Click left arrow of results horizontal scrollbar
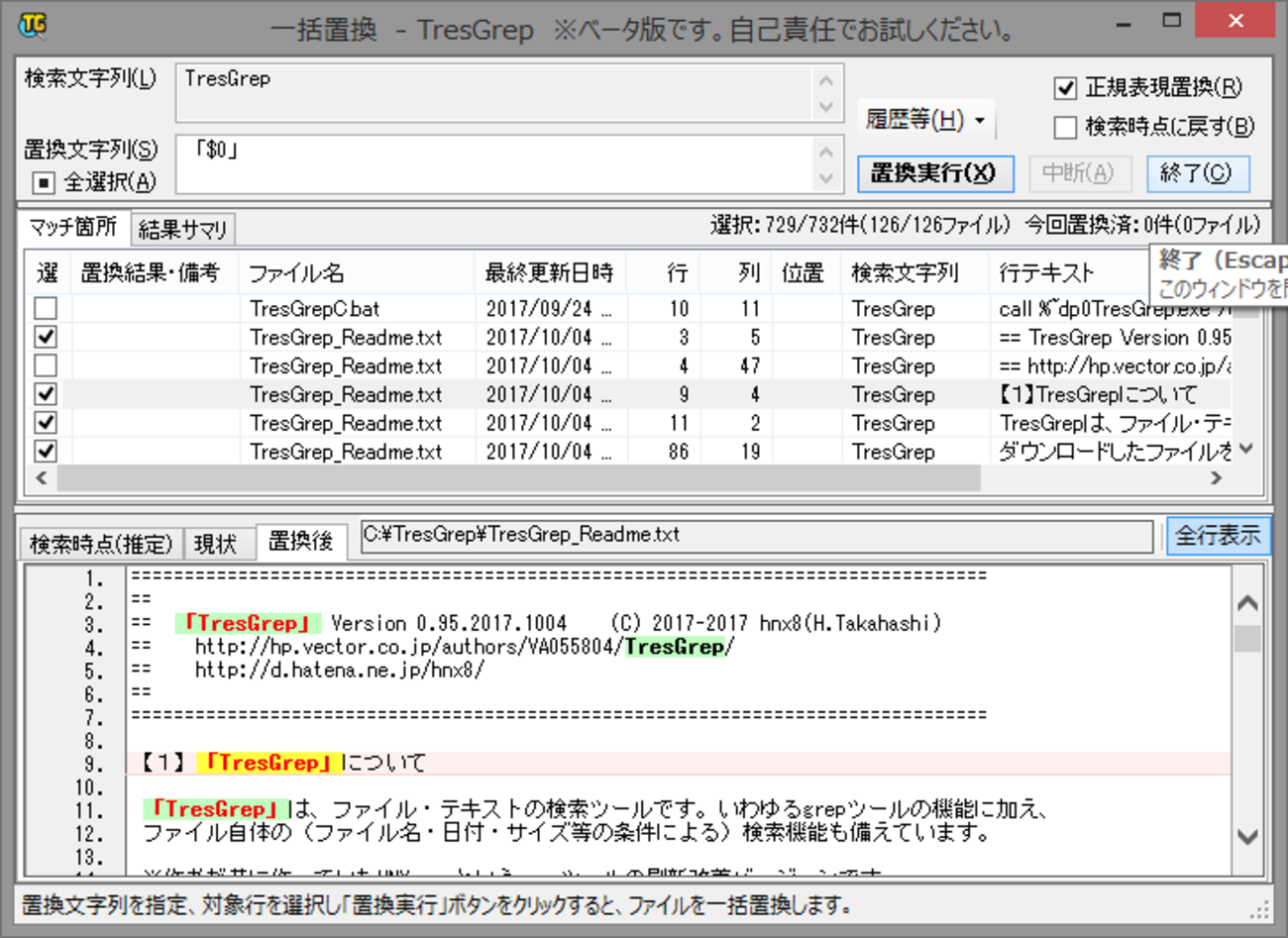This screenshot has width=1288, height=938. coord(42,477)
